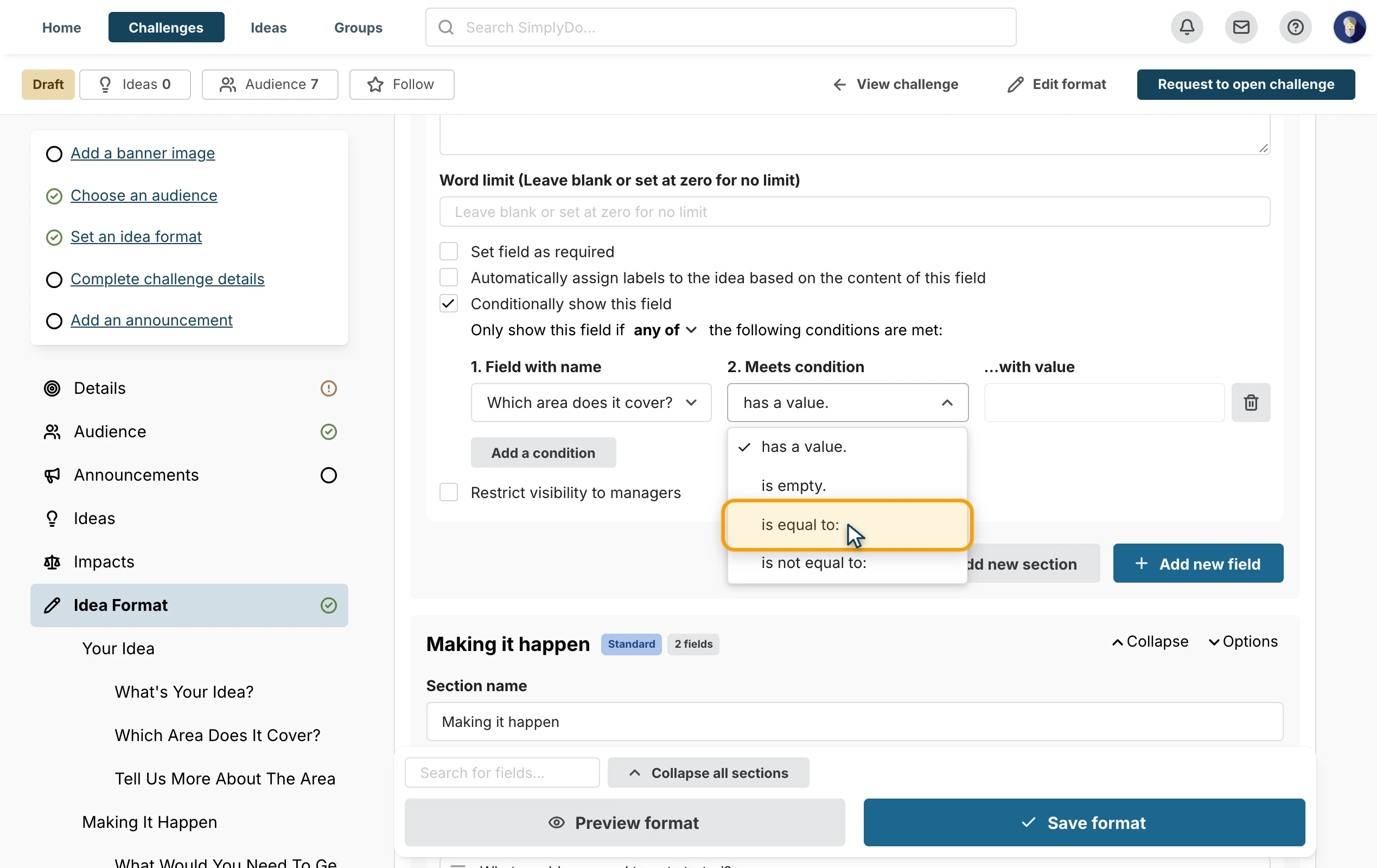The height and width of the screenshot is (868, 1389).
Task: Click the Section name input field
Action: [x=855, y=722]
